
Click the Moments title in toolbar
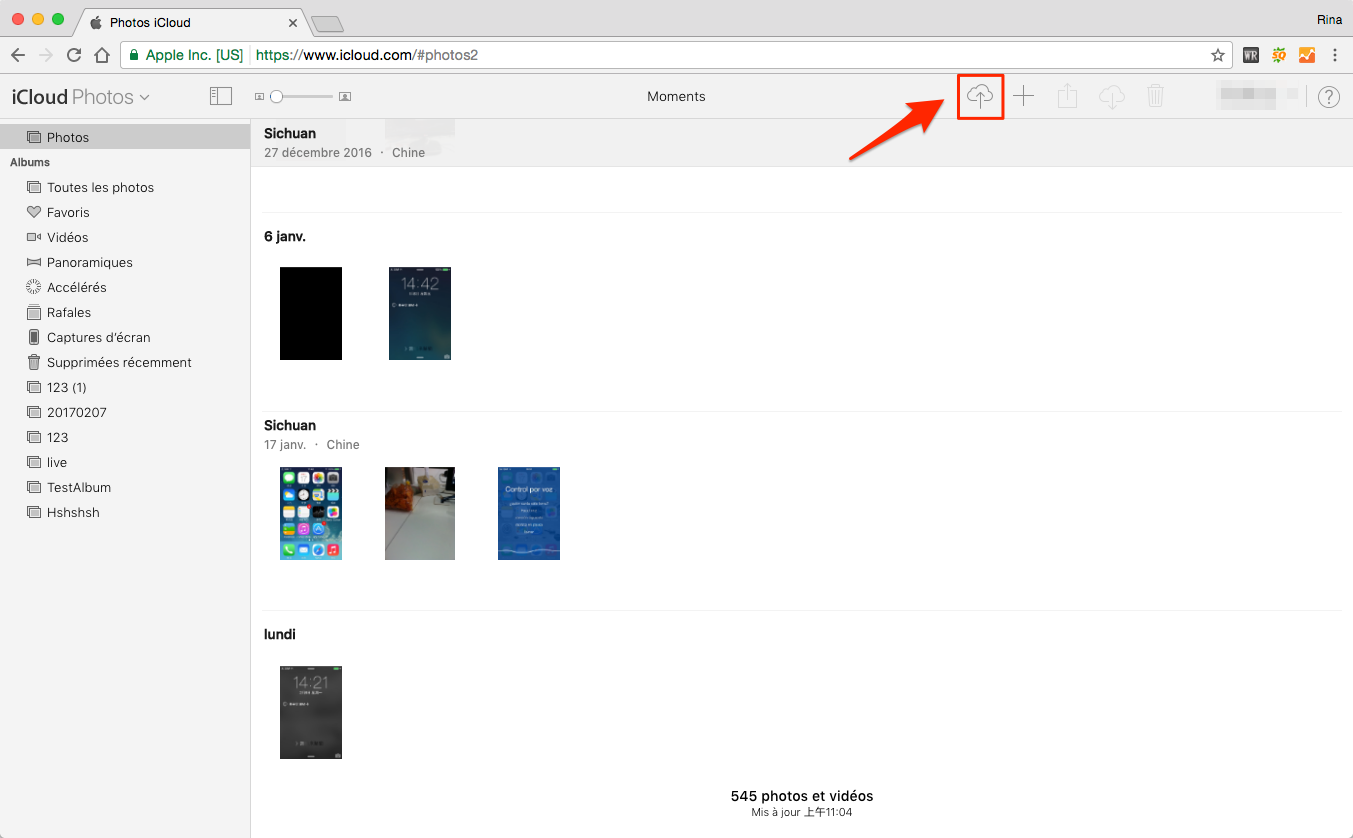click(x=676, y=97)
